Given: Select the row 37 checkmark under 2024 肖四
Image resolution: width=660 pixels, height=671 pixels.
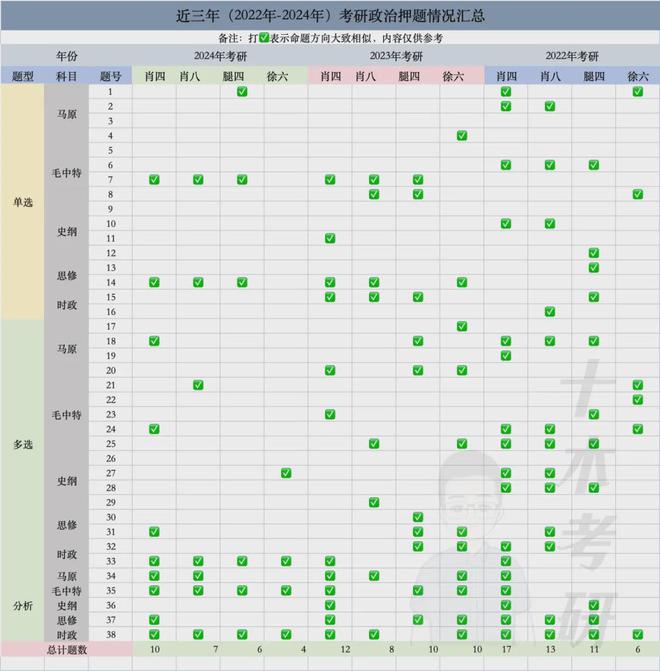Looking at the screenshot, I should [154, 620].
